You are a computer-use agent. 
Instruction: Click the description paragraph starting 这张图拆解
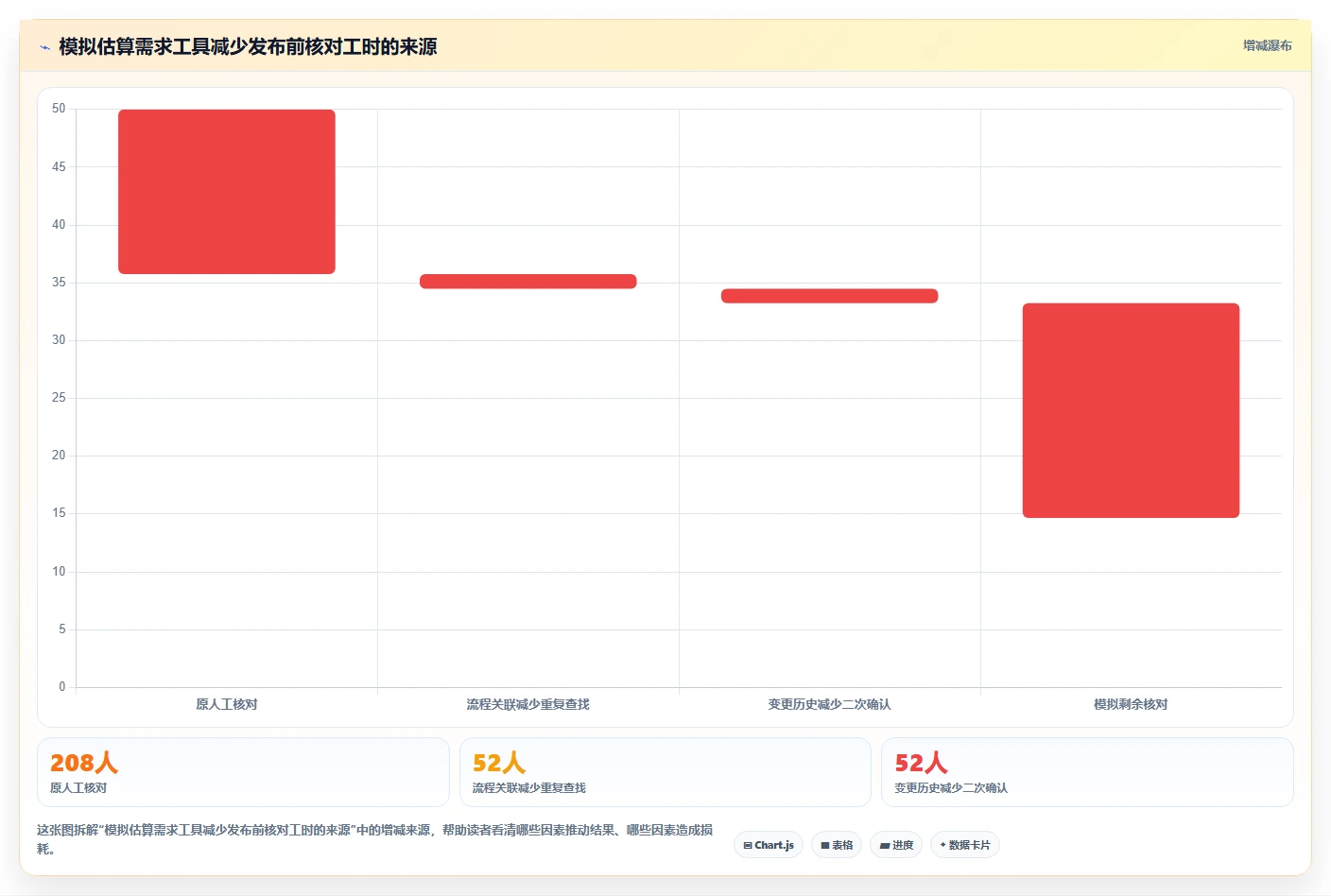click(x=375, y=839)
